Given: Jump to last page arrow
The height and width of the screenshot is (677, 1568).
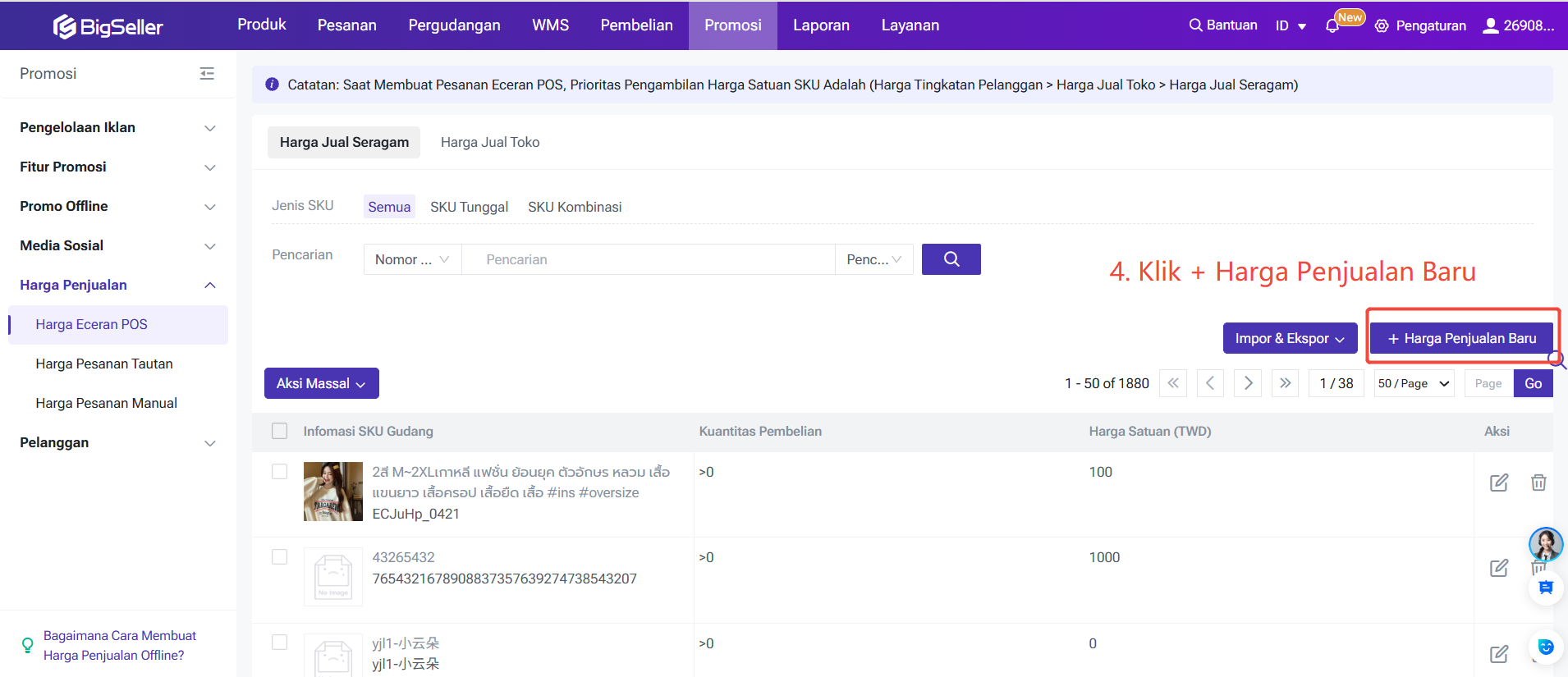Looking at the screenshot, I should tap(1285, 383).
